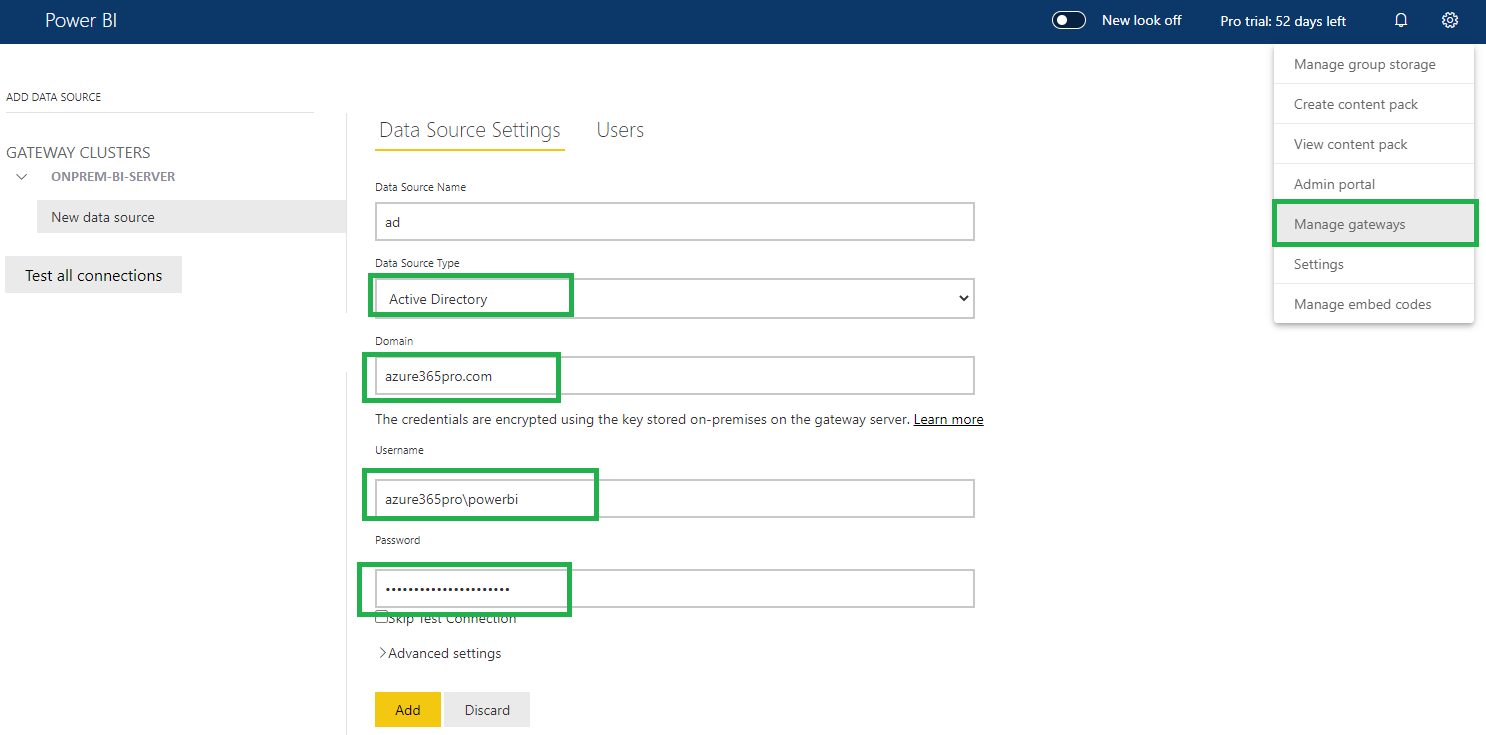Click in the Domain input field
Screen dimensions: 1486x735
(x=674, y=376)
